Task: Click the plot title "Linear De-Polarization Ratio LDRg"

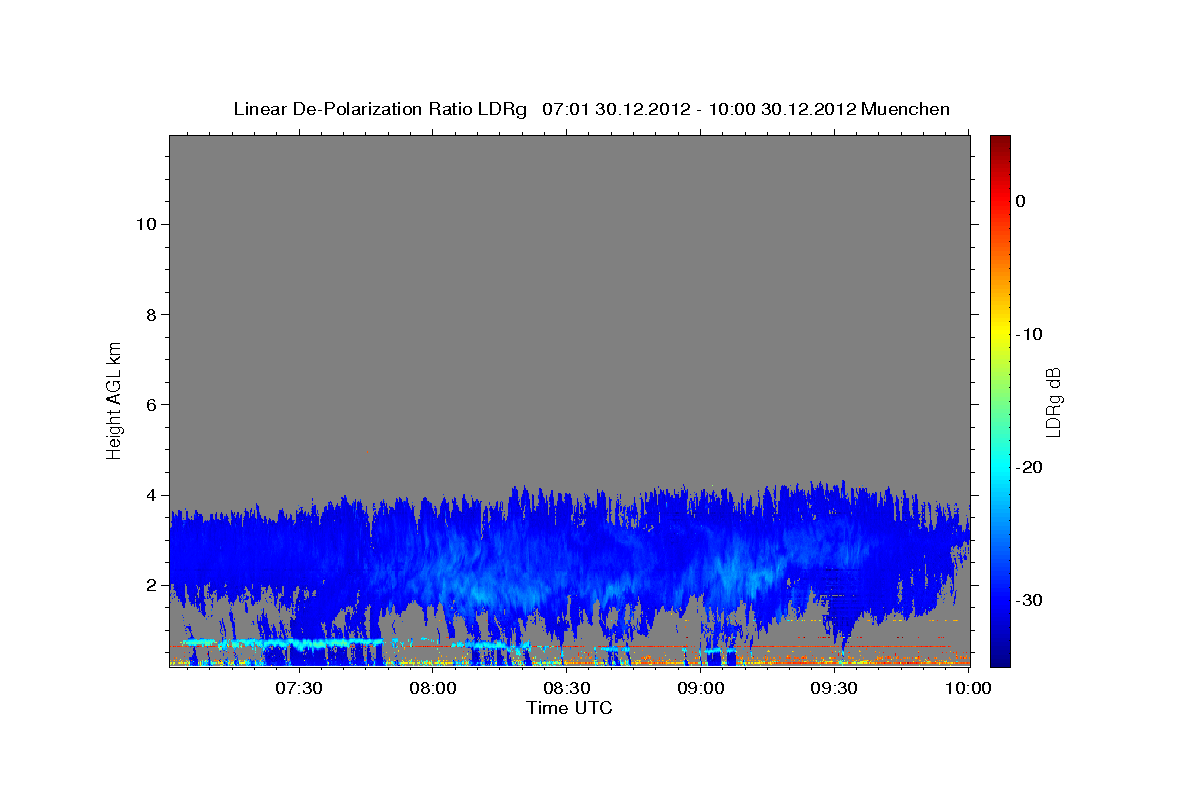Action: (379, 109)
